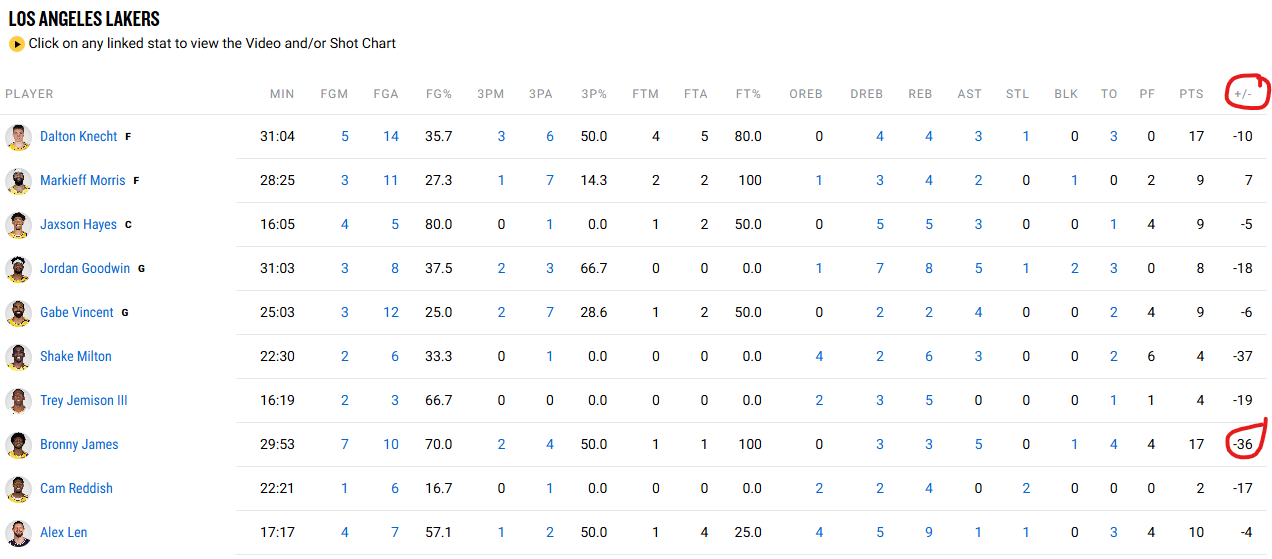This screenshot has height=559, width=1272.
Task: View Jordan Goodwin's 8 total rebounds
Action: click(929, 269)
